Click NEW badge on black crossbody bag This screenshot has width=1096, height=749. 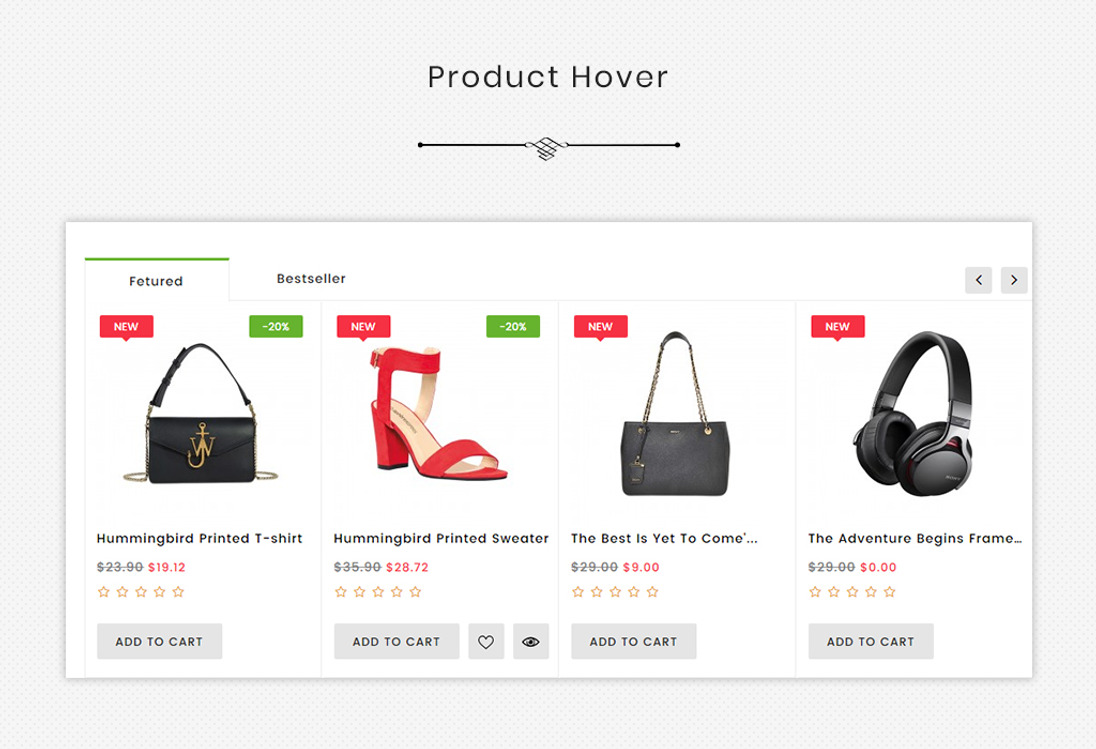pos(127,327)
